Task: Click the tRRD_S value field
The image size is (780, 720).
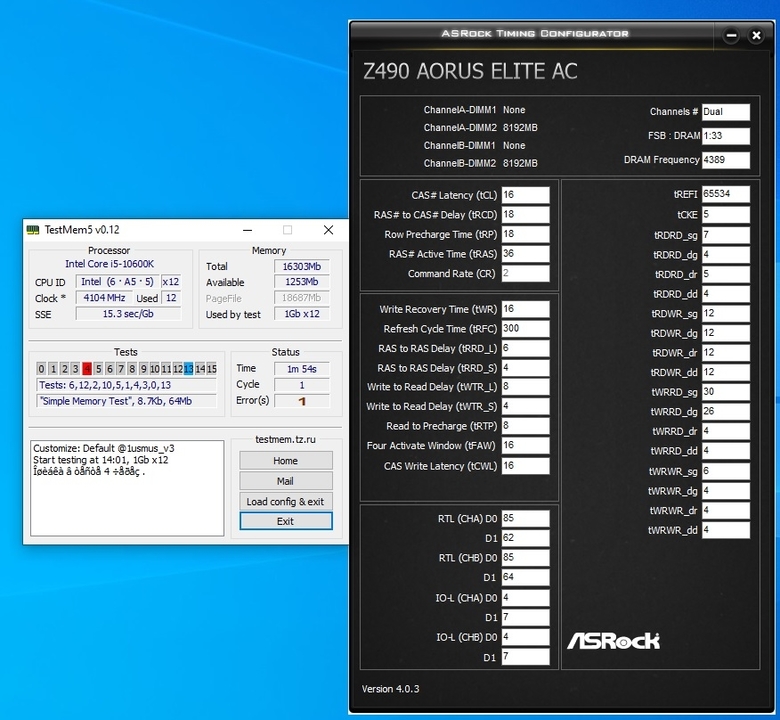Action: tap(525, 368)
